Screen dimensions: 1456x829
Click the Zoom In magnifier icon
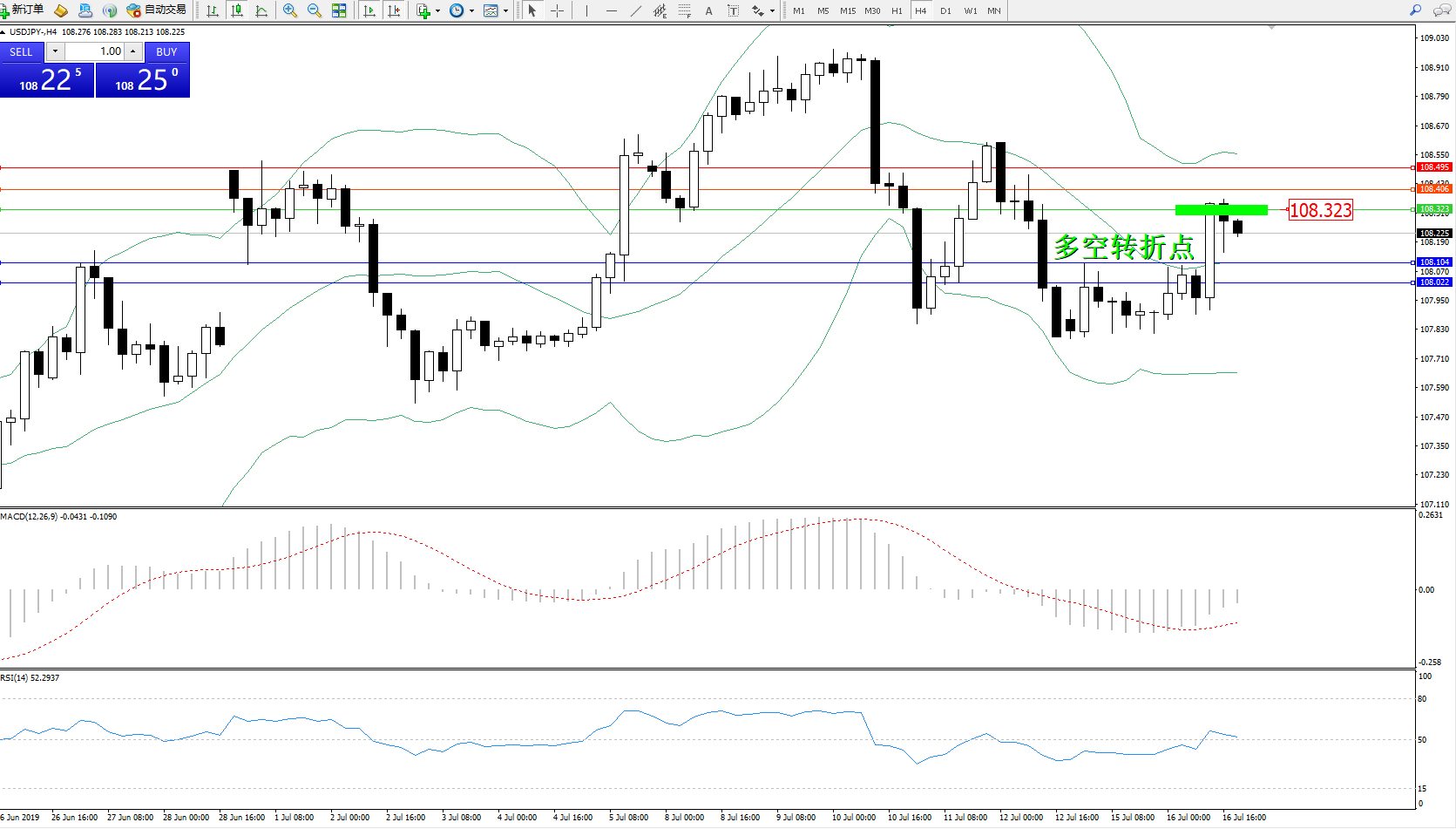coord(290,10)
